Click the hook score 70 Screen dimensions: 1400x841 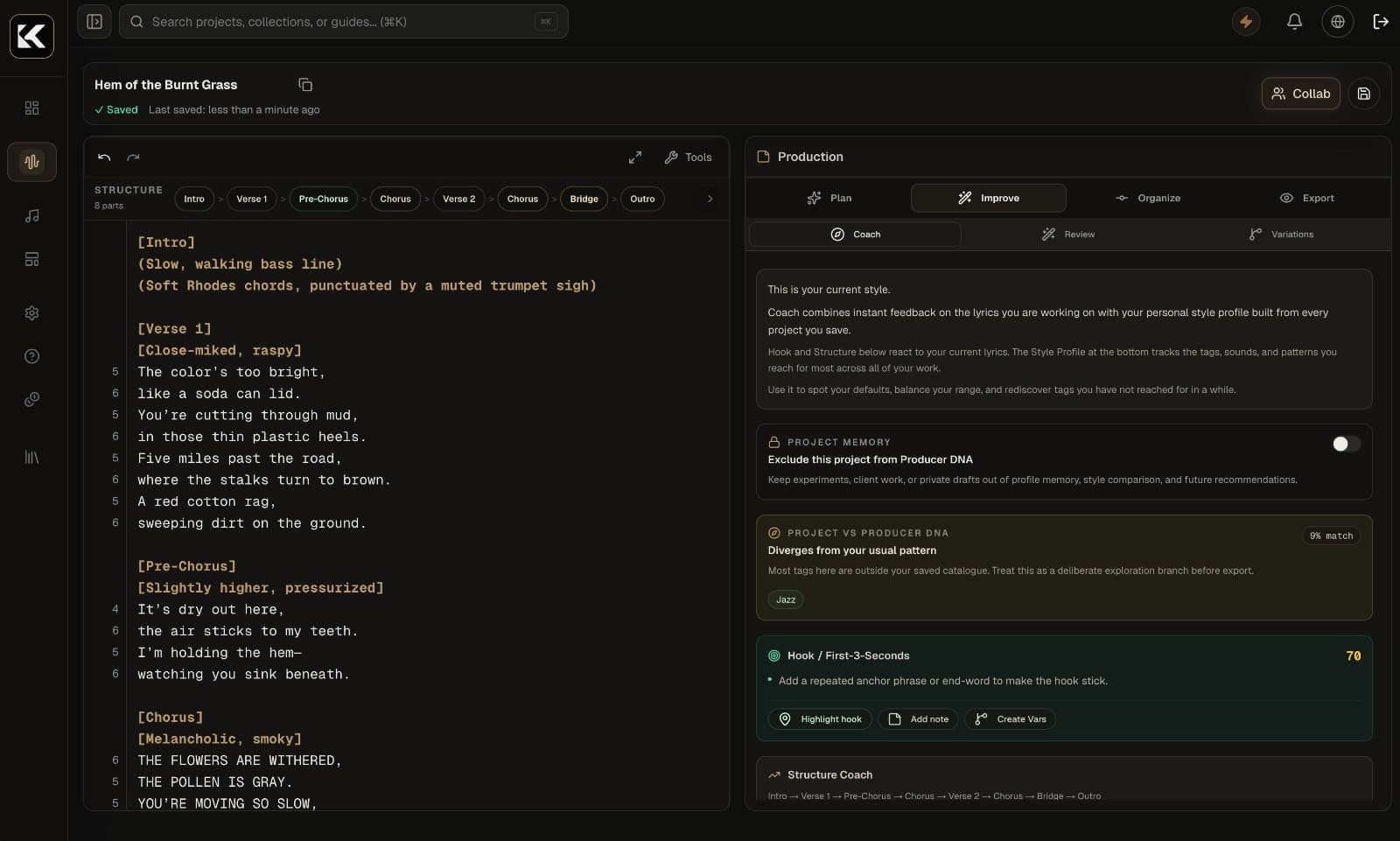(1353, 655)
